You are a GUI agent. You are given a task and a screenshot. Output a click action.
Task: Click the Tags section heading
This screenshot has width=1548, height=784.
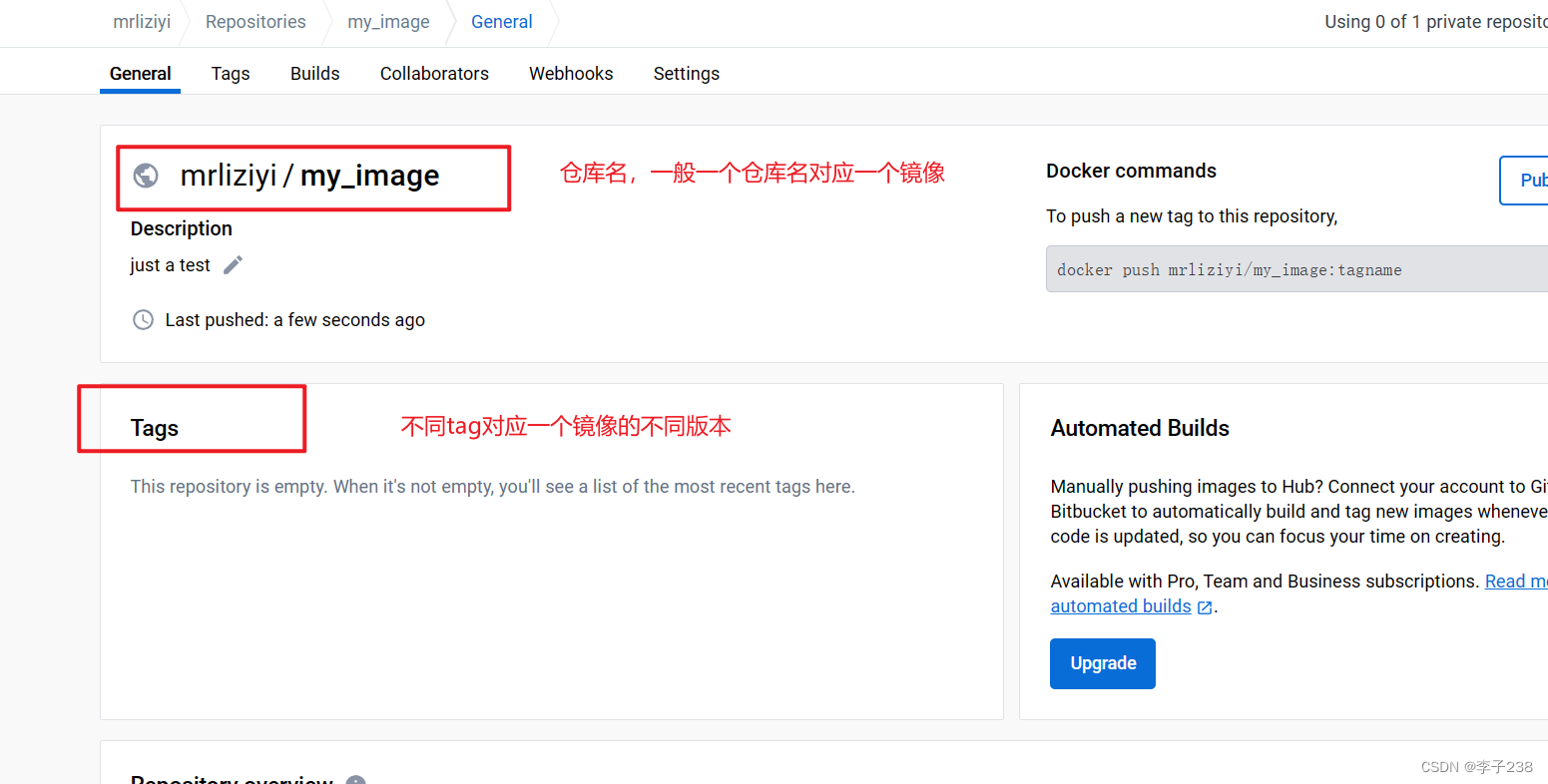click(x=155, y=428)
